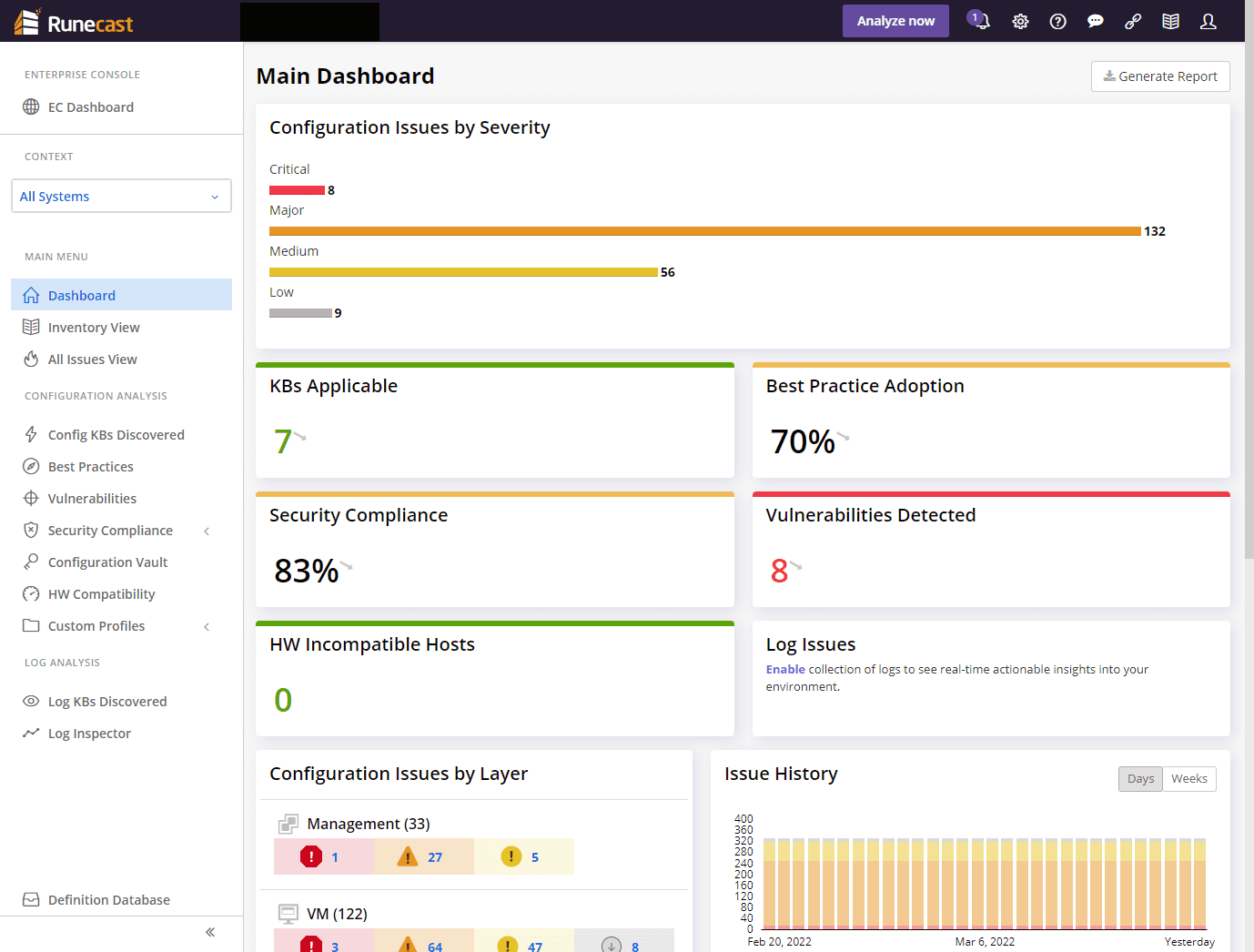Click the help question mark icon
1254x952 pixels.
[1057, 21]
